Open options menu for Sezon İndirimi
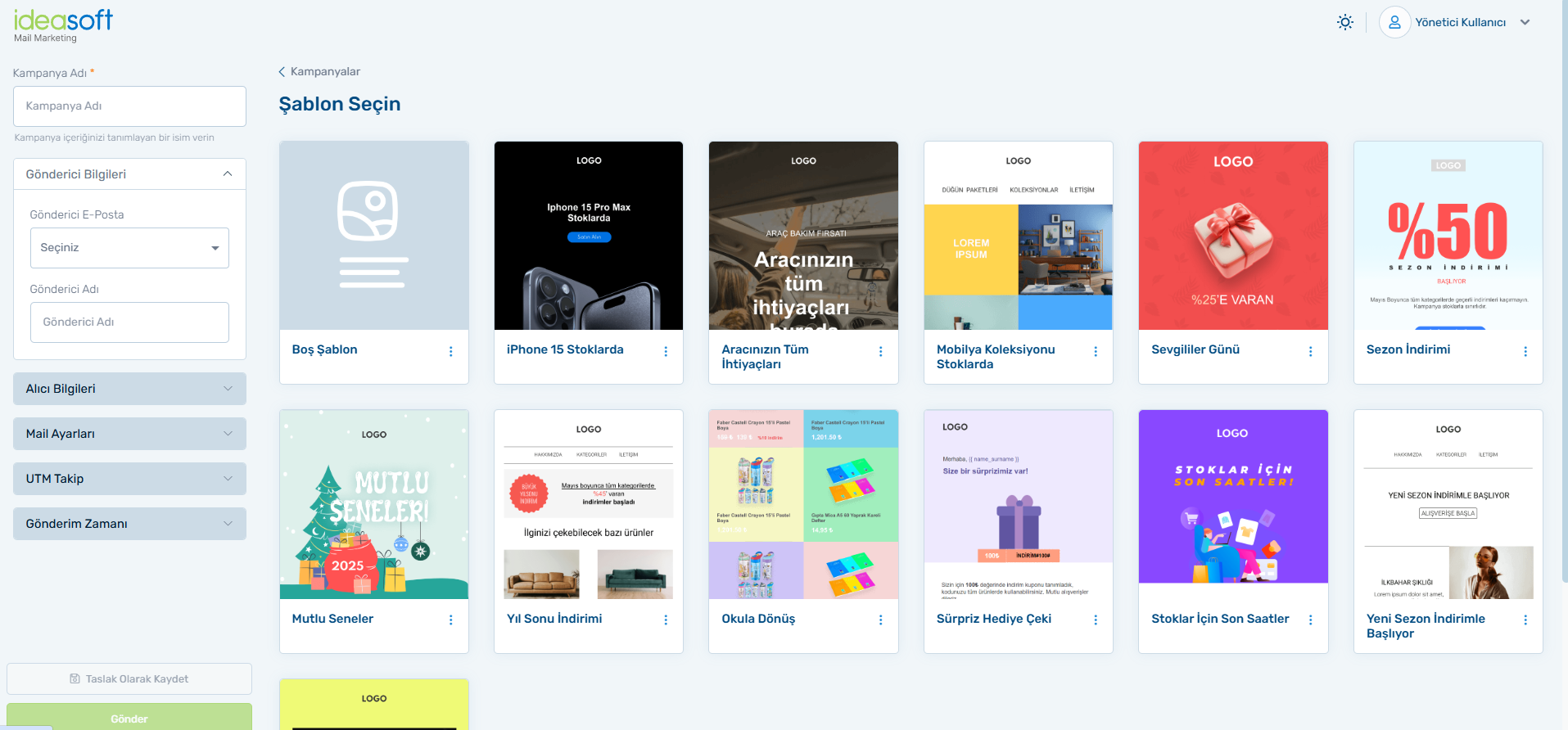Viewport: 1568px width, 730px height. tap(1525, 351)
